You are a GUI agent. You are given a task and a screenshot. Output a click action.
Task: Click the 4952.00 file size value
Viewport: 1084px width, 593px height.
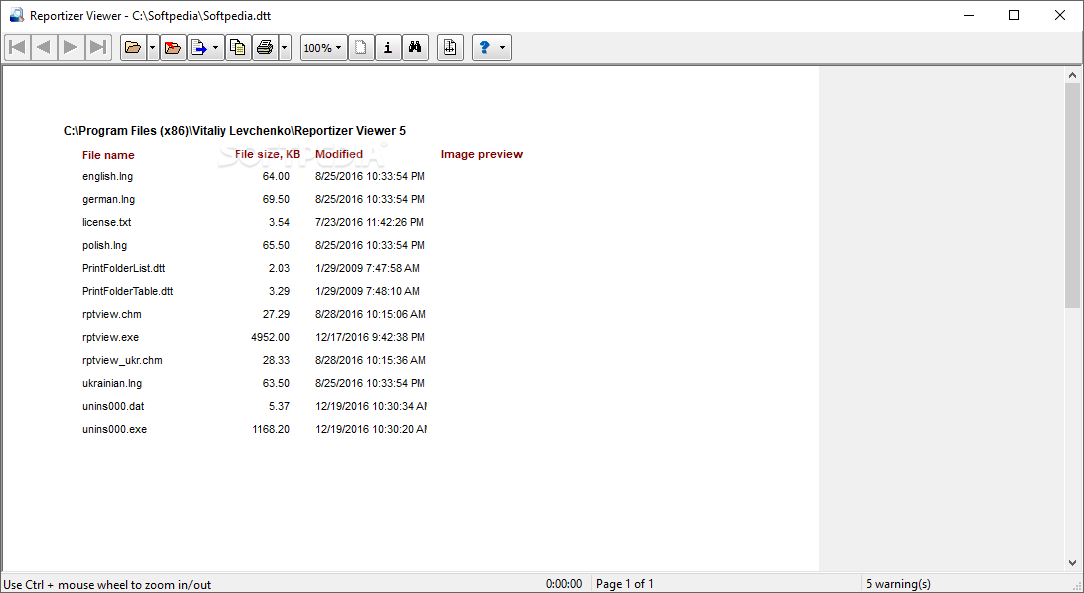tap(270, 337)
